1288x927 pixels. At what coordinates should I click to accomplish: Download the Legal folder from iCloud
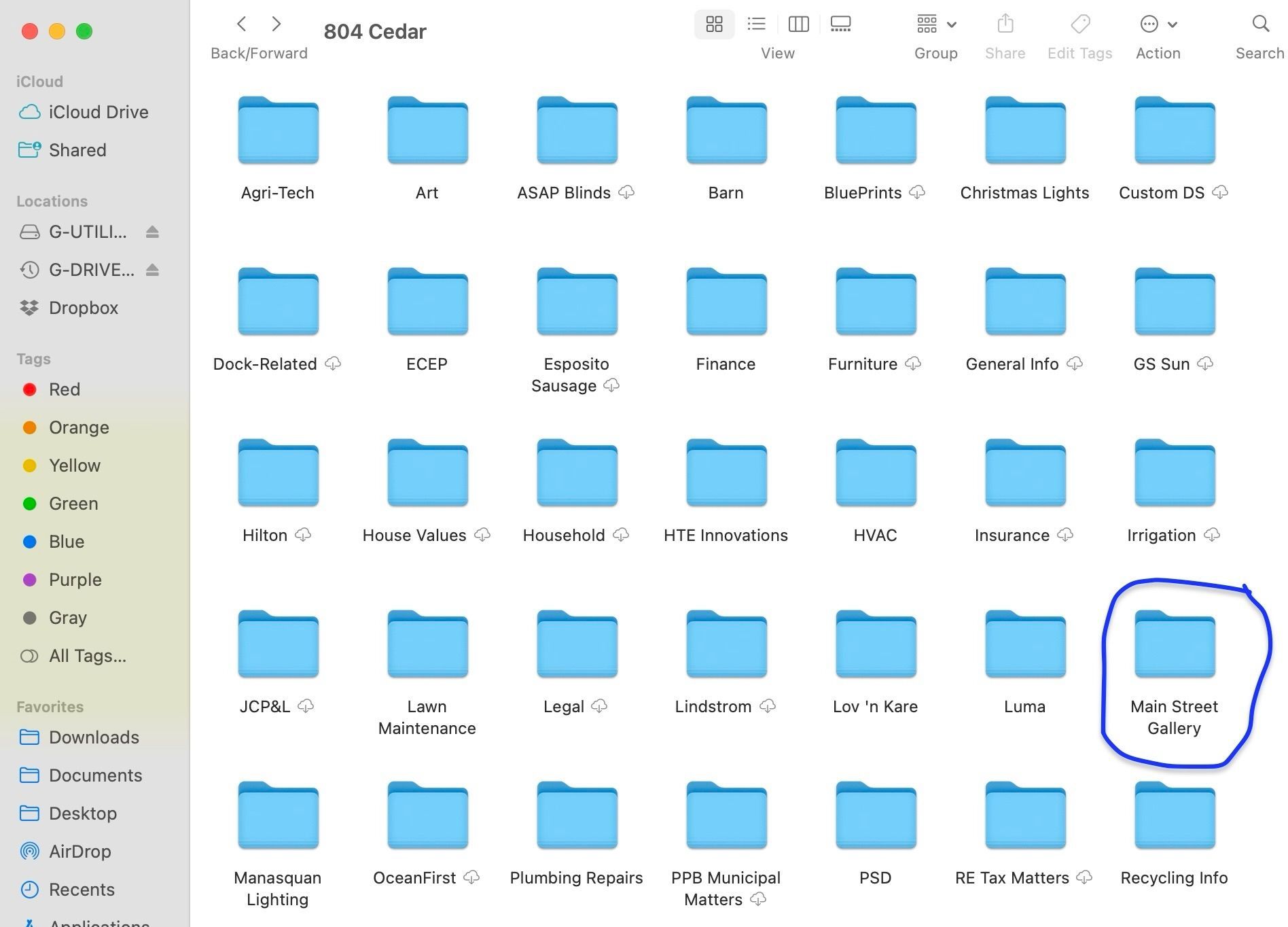pos(599,706)
